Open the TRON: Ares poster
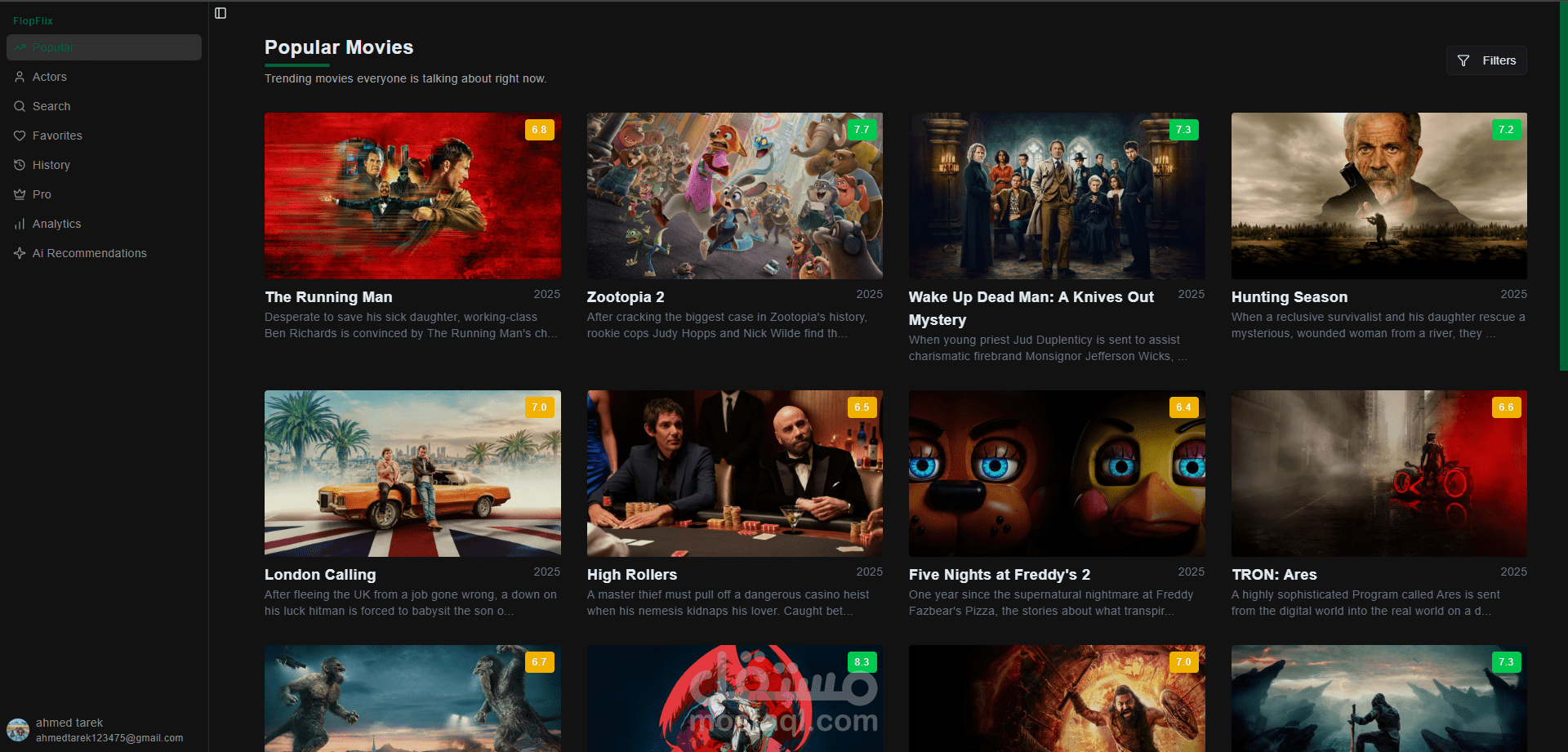Screen dimensions: 1568x752 pos(1379,474)
